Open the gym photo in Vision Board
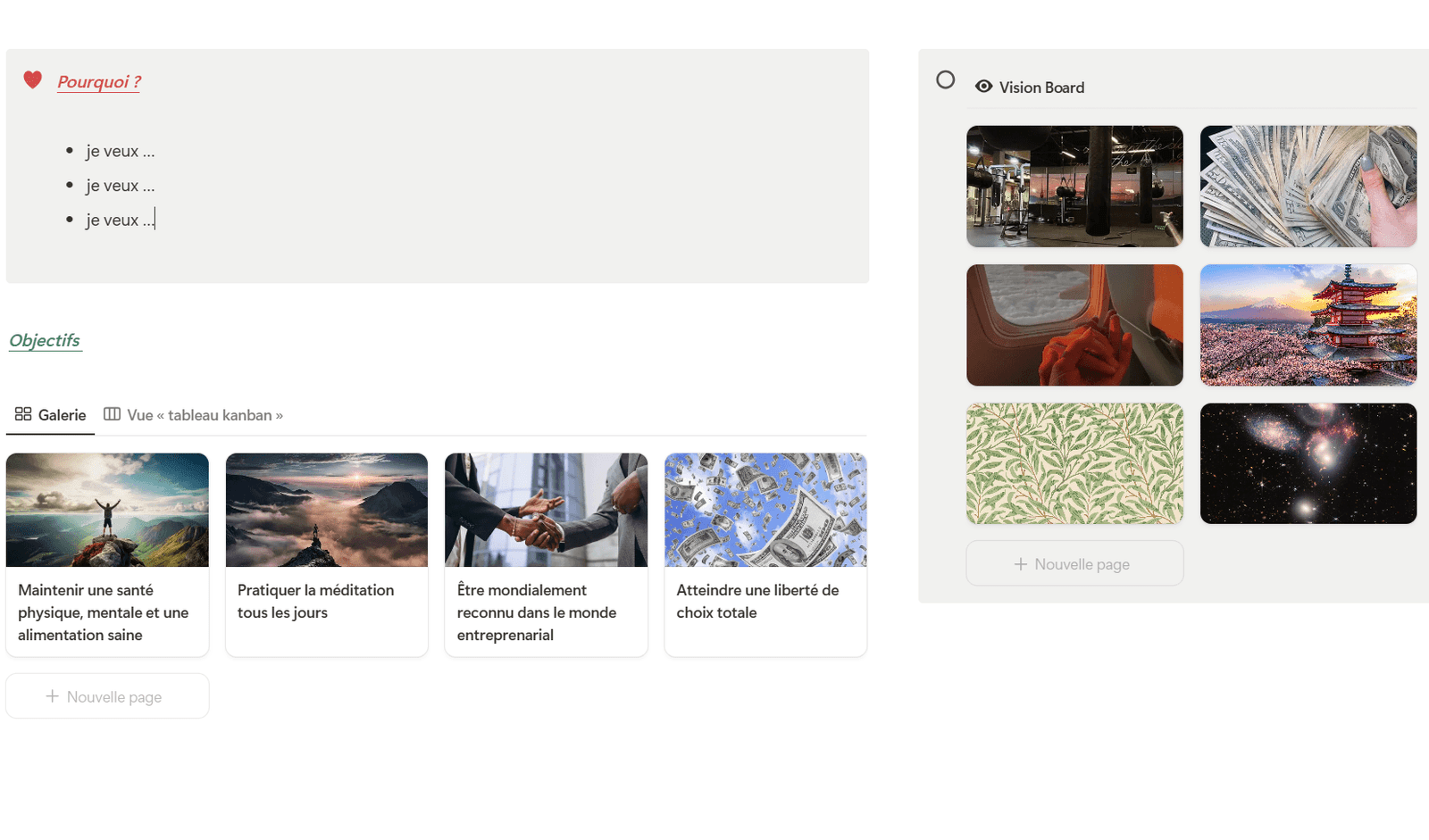 [x=1074, y=187]
